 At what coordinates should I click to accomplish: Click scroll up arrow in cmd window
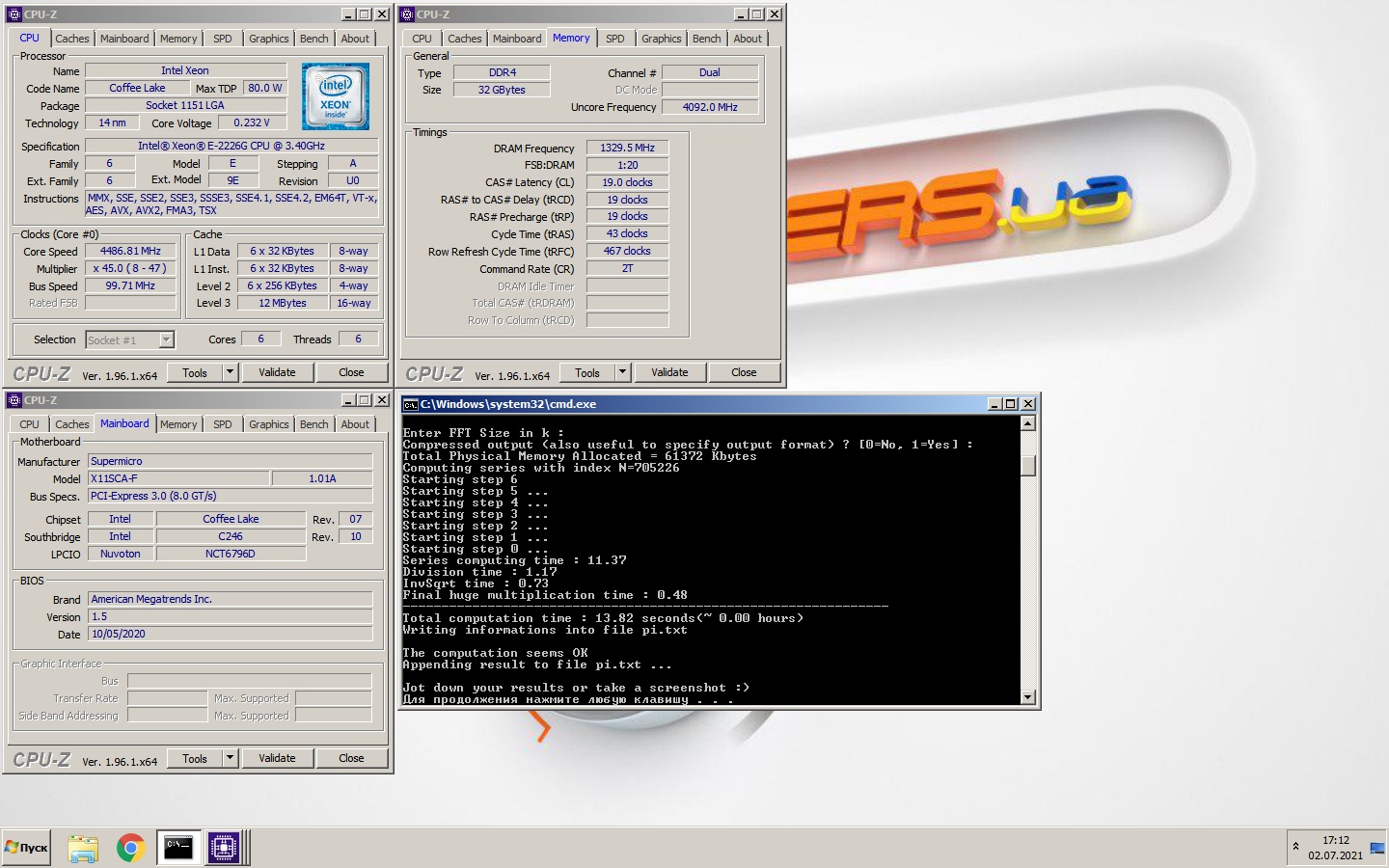1027,423
